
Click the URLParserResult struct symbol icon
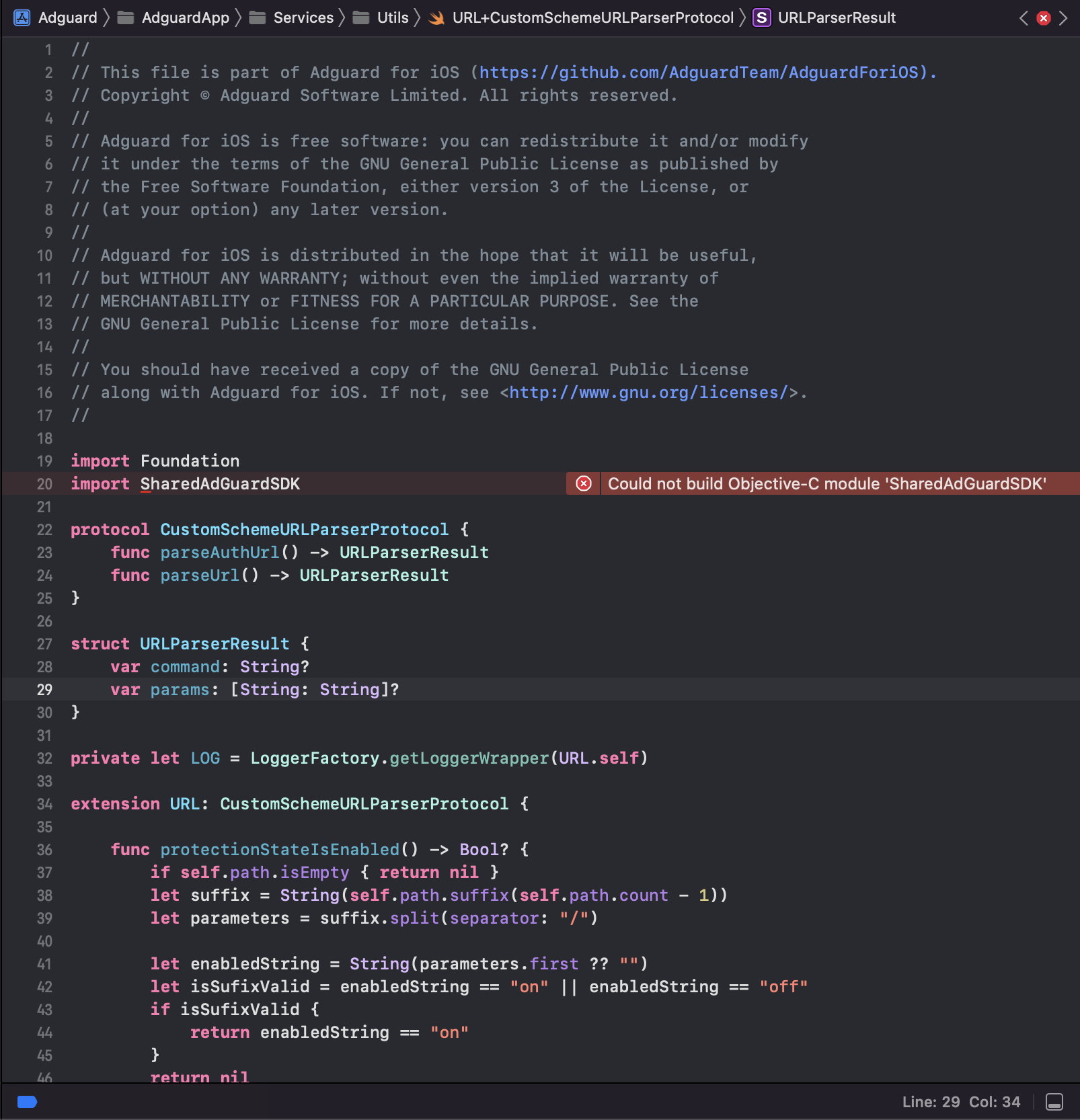tap(761, 17)
